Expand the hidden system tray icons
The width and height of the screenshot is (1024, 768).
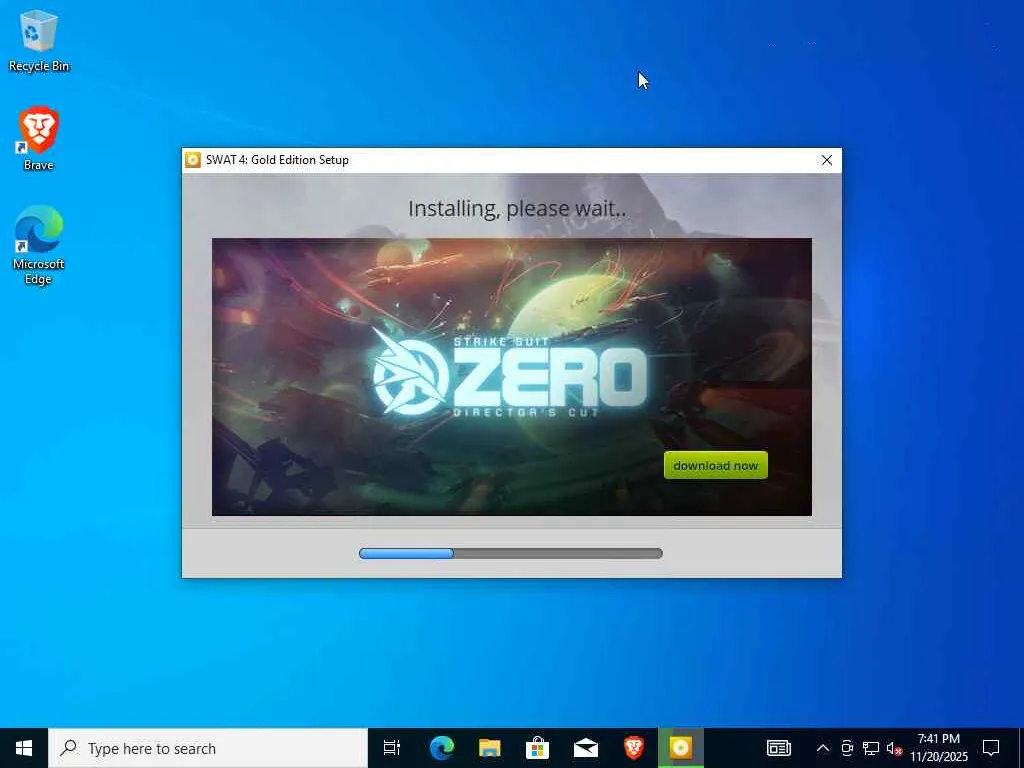(823, 748)
